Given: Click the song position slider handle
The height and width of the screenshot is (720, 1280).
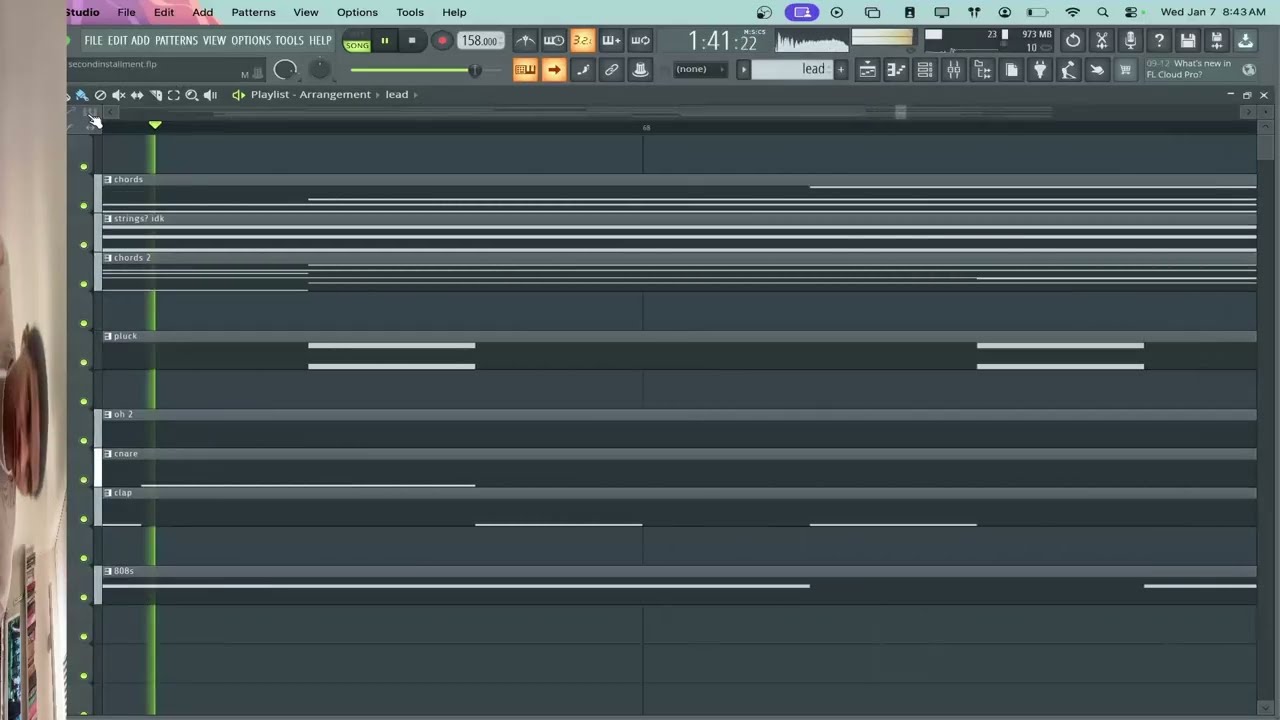Looking at the screenshot, I should tap(475, 70).
